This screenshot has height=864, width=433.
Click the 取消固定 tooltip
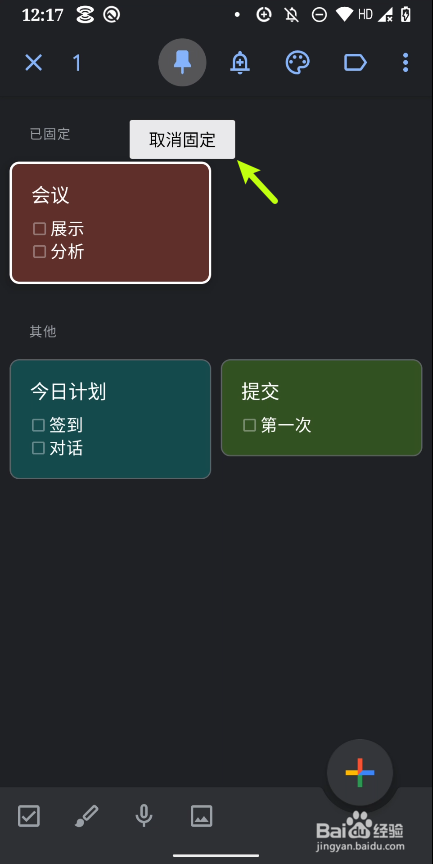[x=182, y=139]
